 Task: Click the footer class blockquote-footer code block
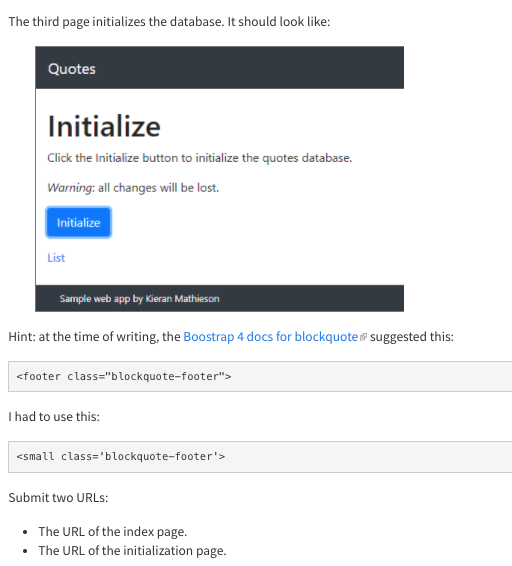260,376
